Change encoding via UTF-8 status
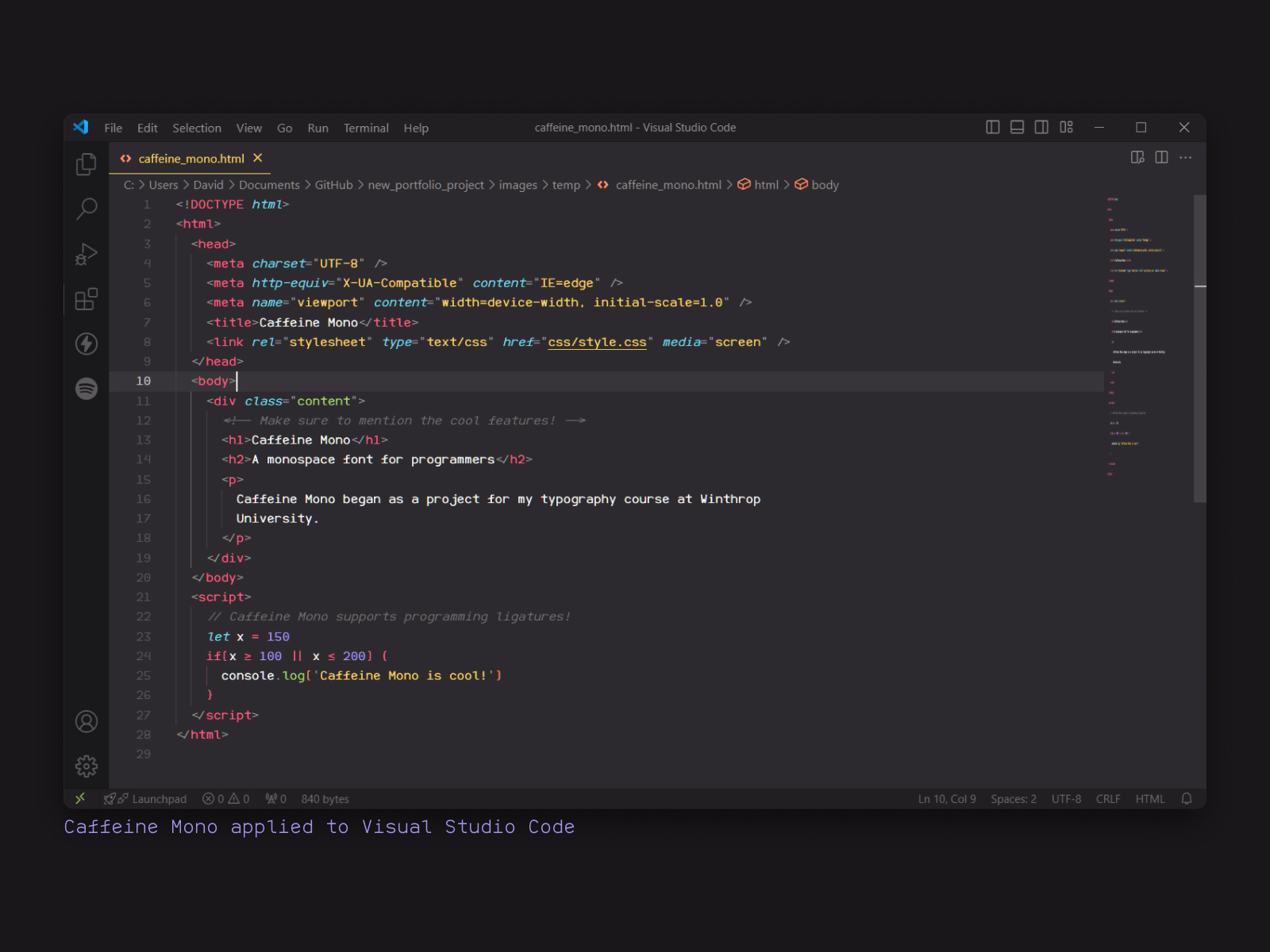The width and height of the screenshot is (1270, 952). pos(1066,799)
